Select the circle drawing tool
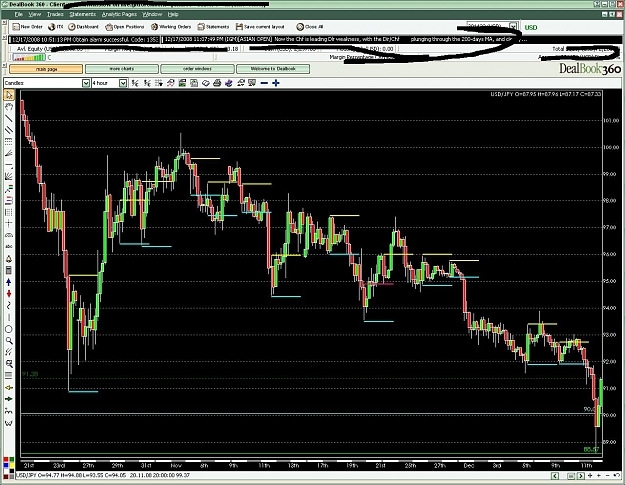The image size is (625, 485). (9, 329)
